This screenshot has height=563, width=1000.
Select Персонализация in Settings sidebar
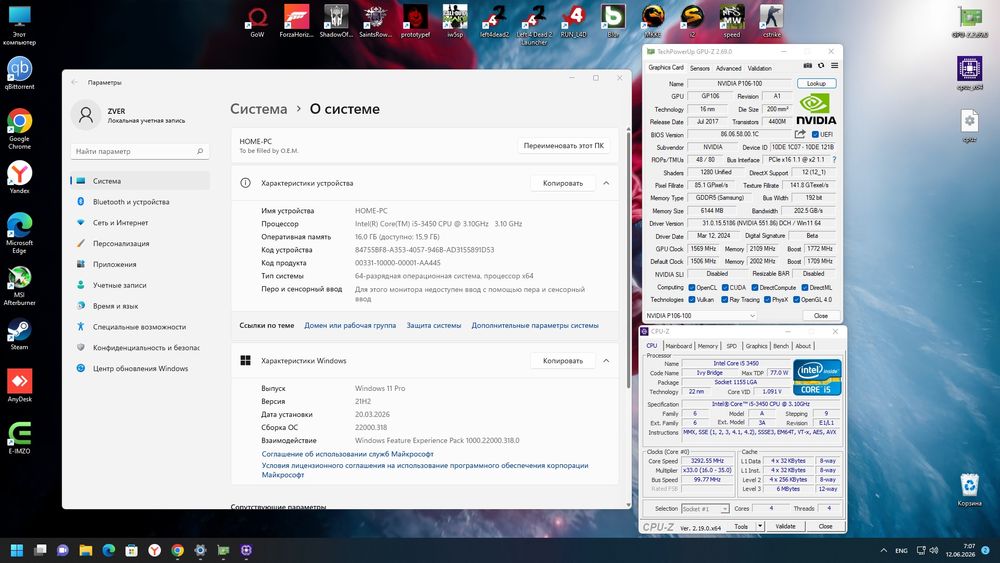coord(139,244)
